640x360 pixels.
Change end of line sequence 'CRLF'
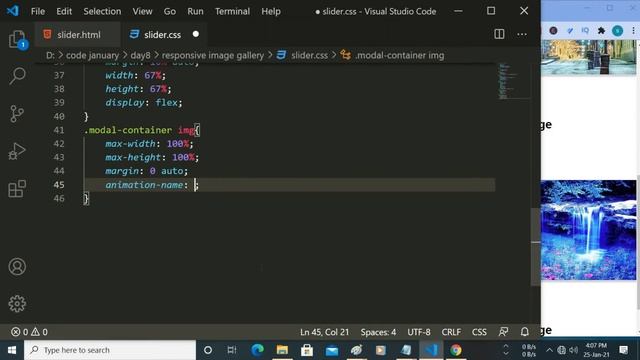(451, 332)
